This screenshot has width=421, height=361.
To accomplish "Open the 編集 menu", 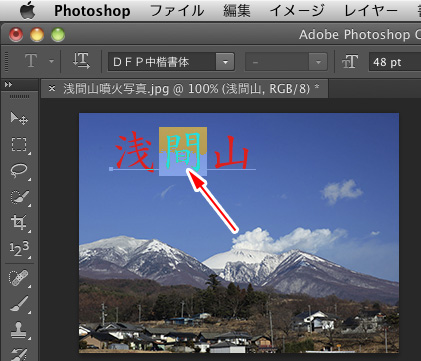I will pos(237,11).
